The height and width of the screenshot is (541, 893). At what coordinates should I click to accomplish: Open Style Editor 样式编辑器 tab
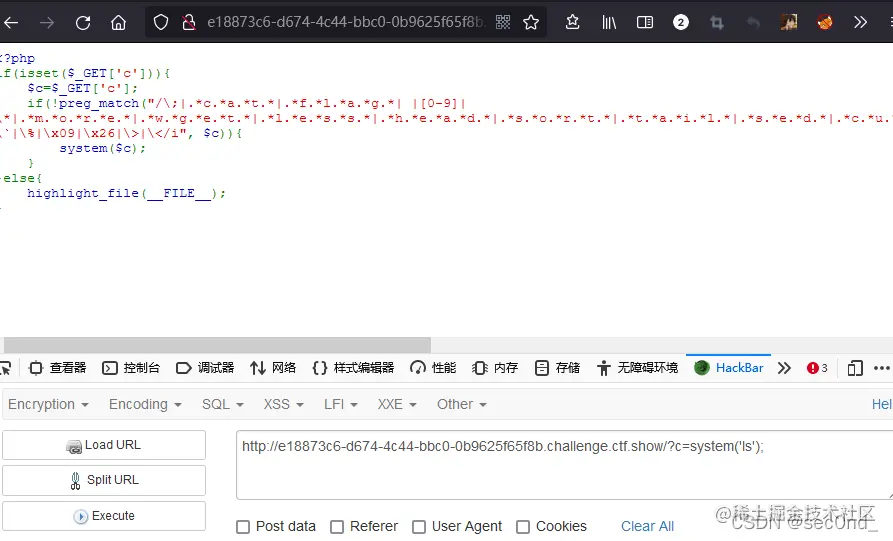tap(353, 368)
